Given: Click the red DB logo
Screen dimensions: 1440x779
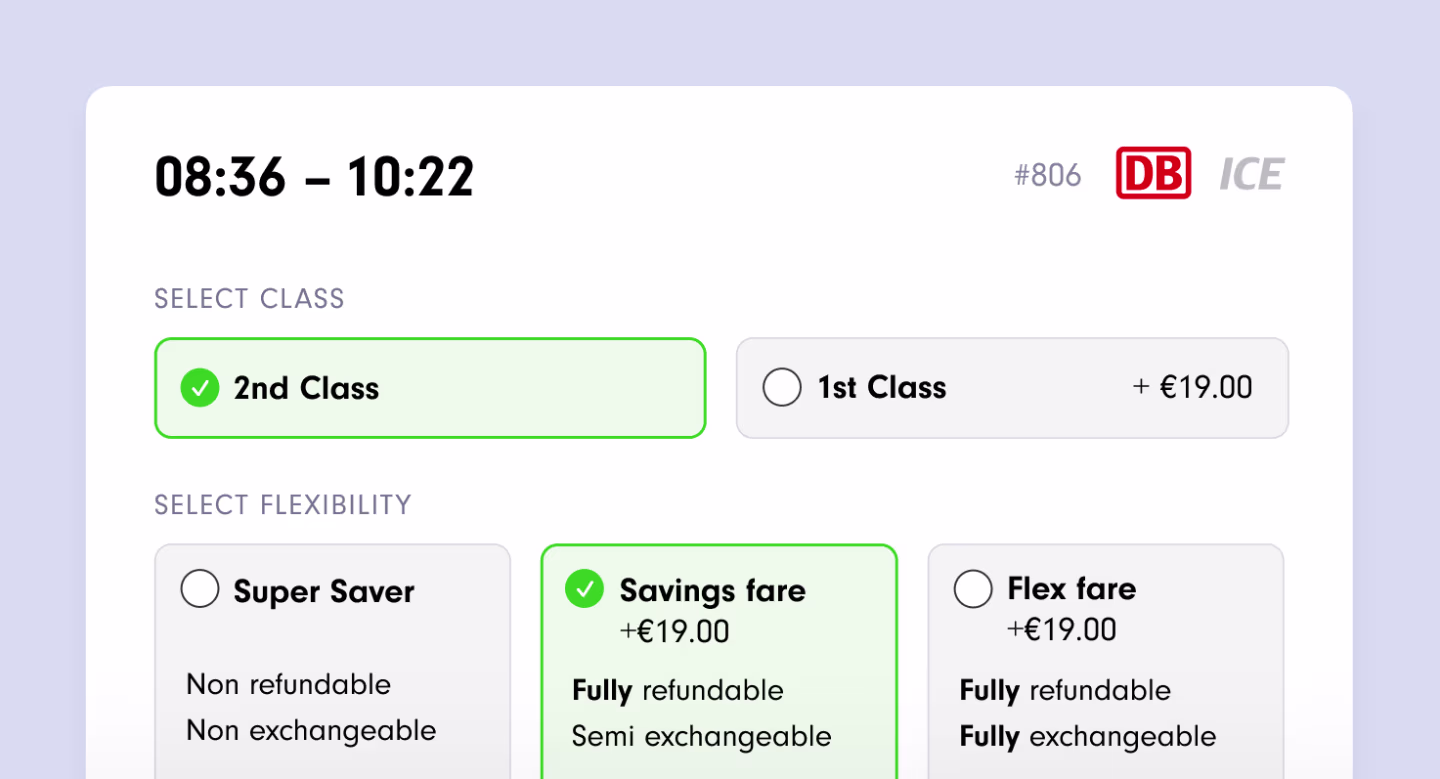Looking at the screenshot, I should 1153,174.
